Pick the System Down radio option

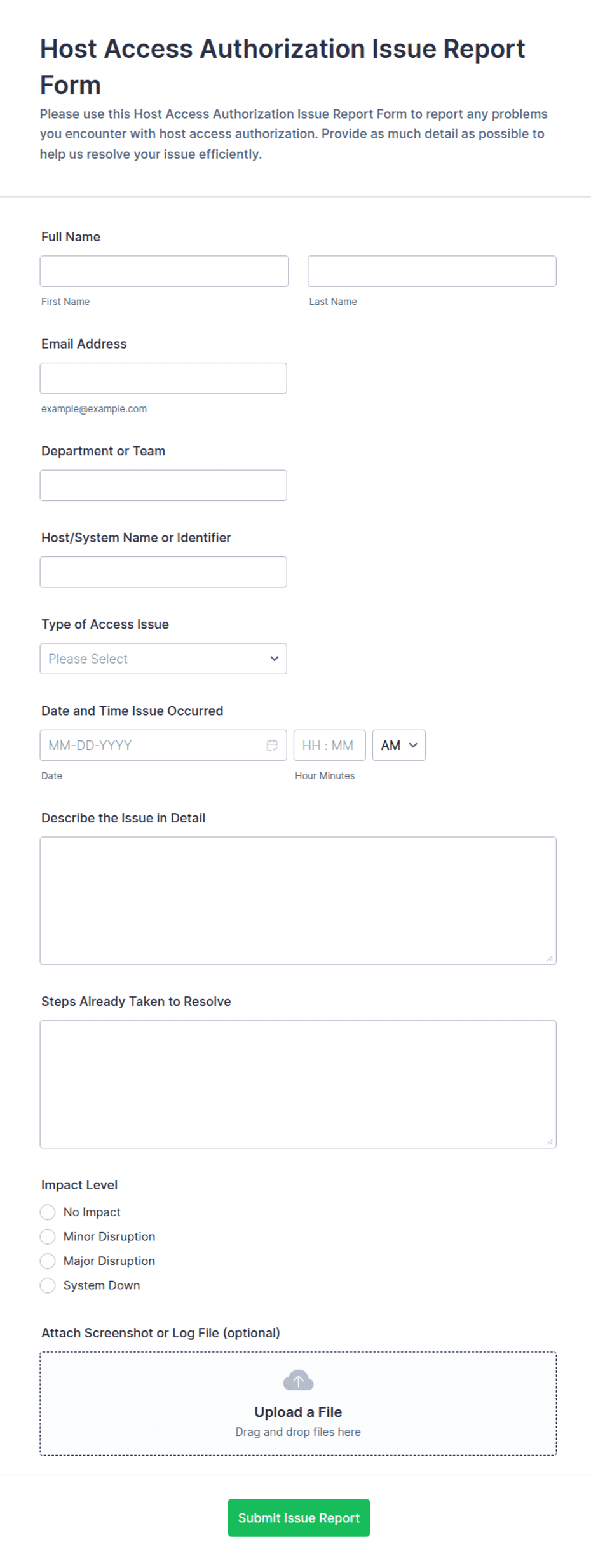pyautogui.click(x=48, y=1285)
